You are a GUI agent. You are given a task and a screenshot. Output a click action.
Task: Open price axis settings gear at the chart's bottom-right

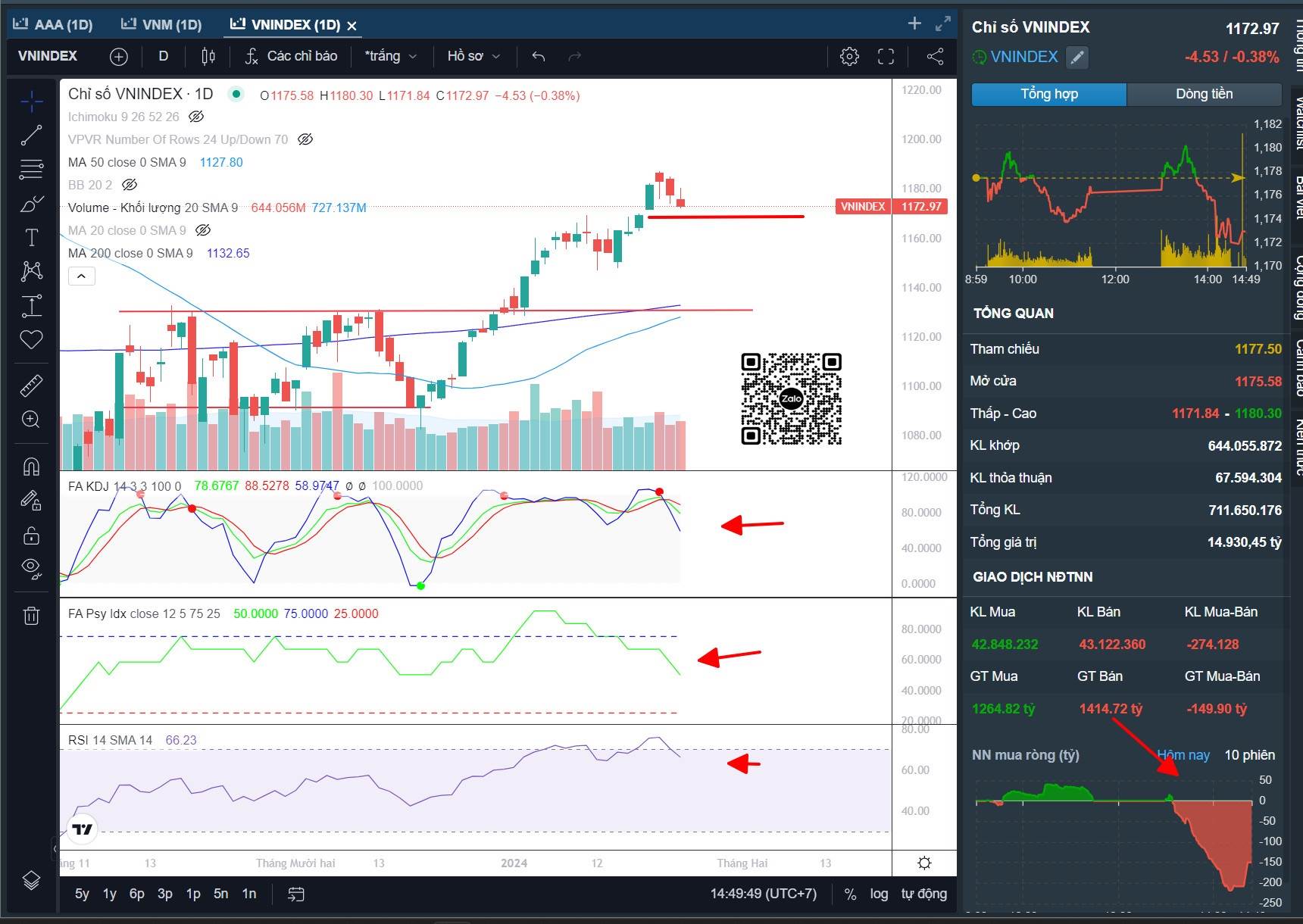click(924, 863)
